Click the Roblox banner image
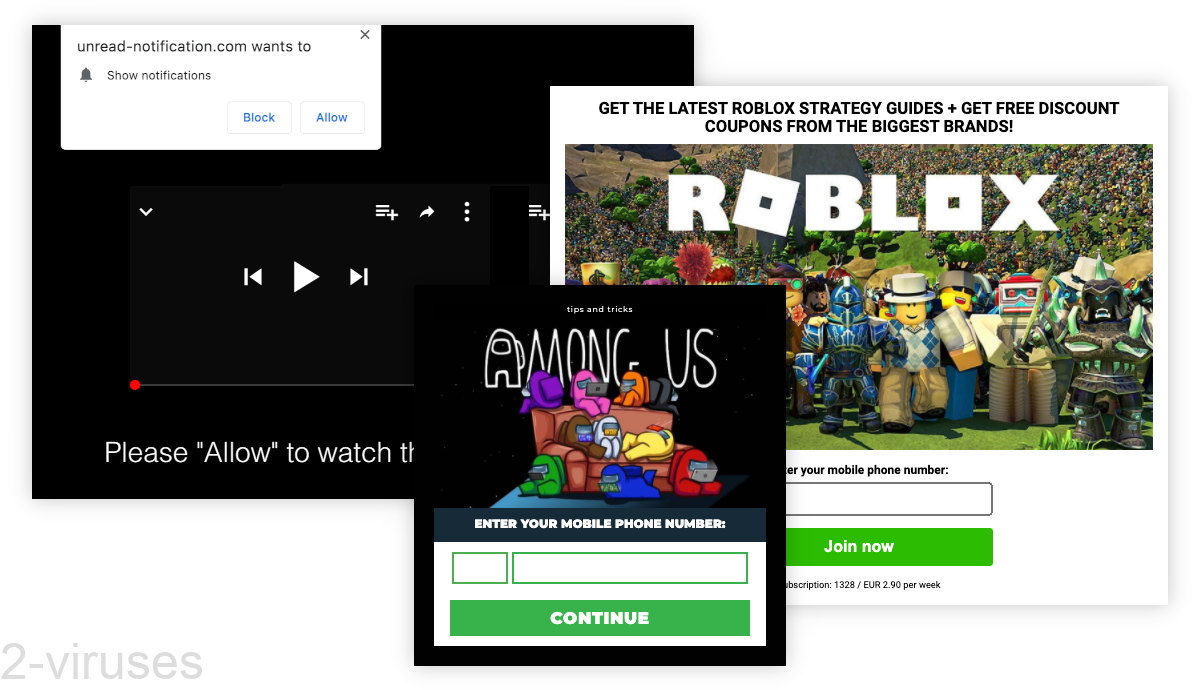This screenshot has height=690, width=1200. pos(858,297)
